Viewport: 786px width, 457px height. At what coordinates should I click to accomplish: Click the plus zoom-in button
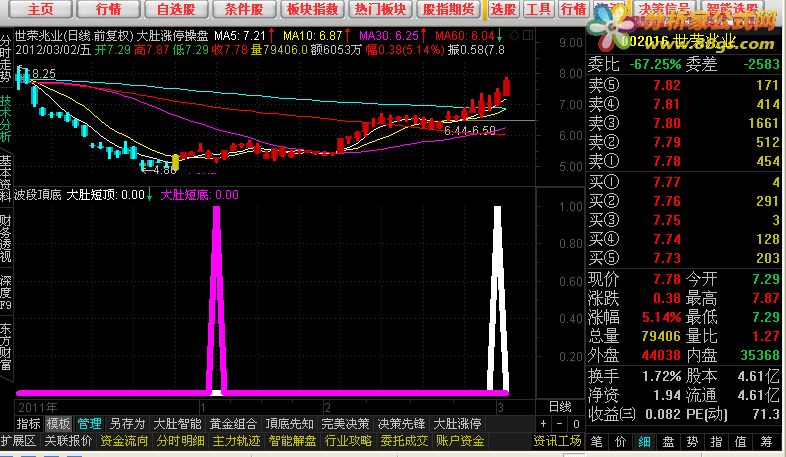click(543, 424)
